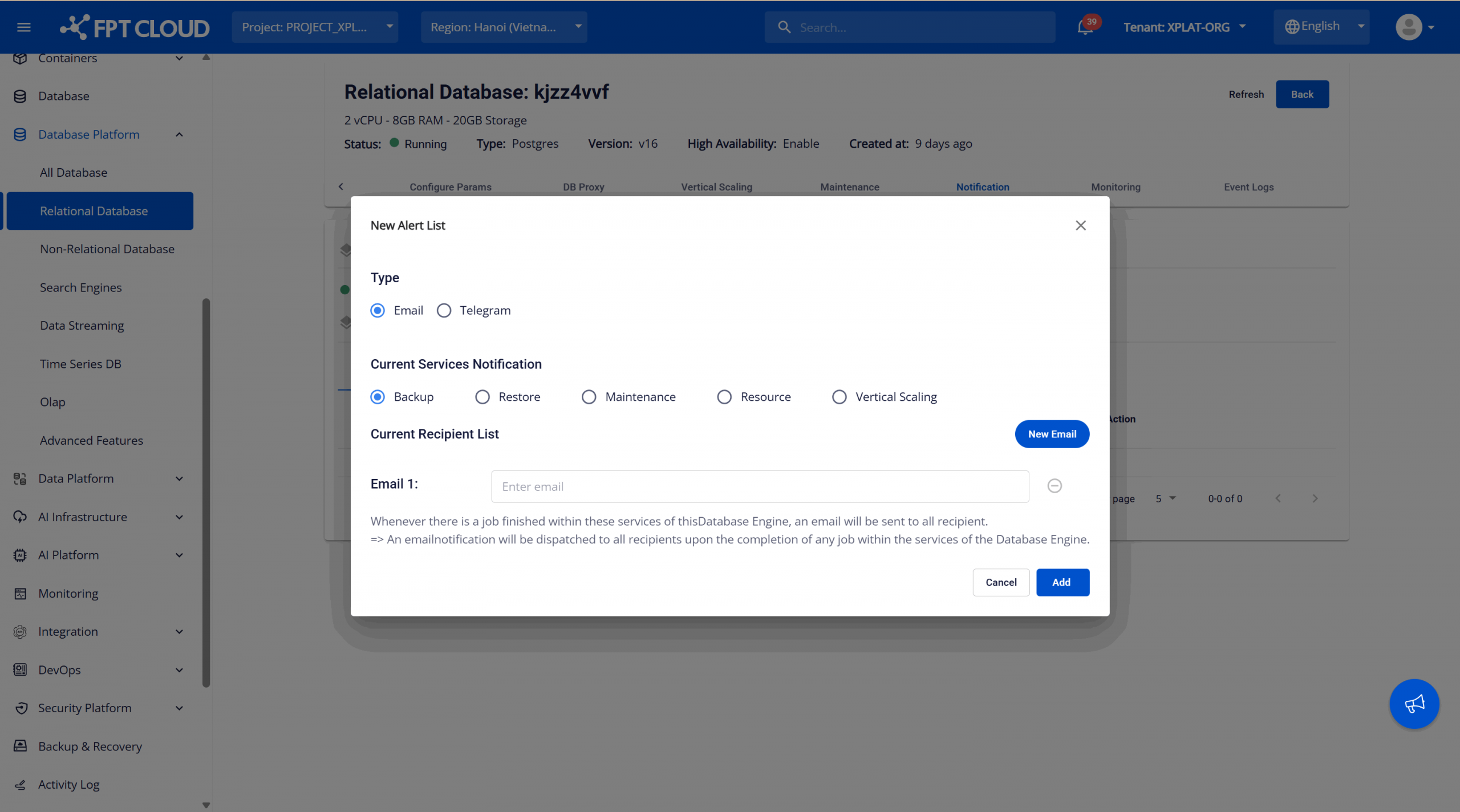Click the Enter email input field
The height and width of the screenshot is (812, 1460).
760,486
